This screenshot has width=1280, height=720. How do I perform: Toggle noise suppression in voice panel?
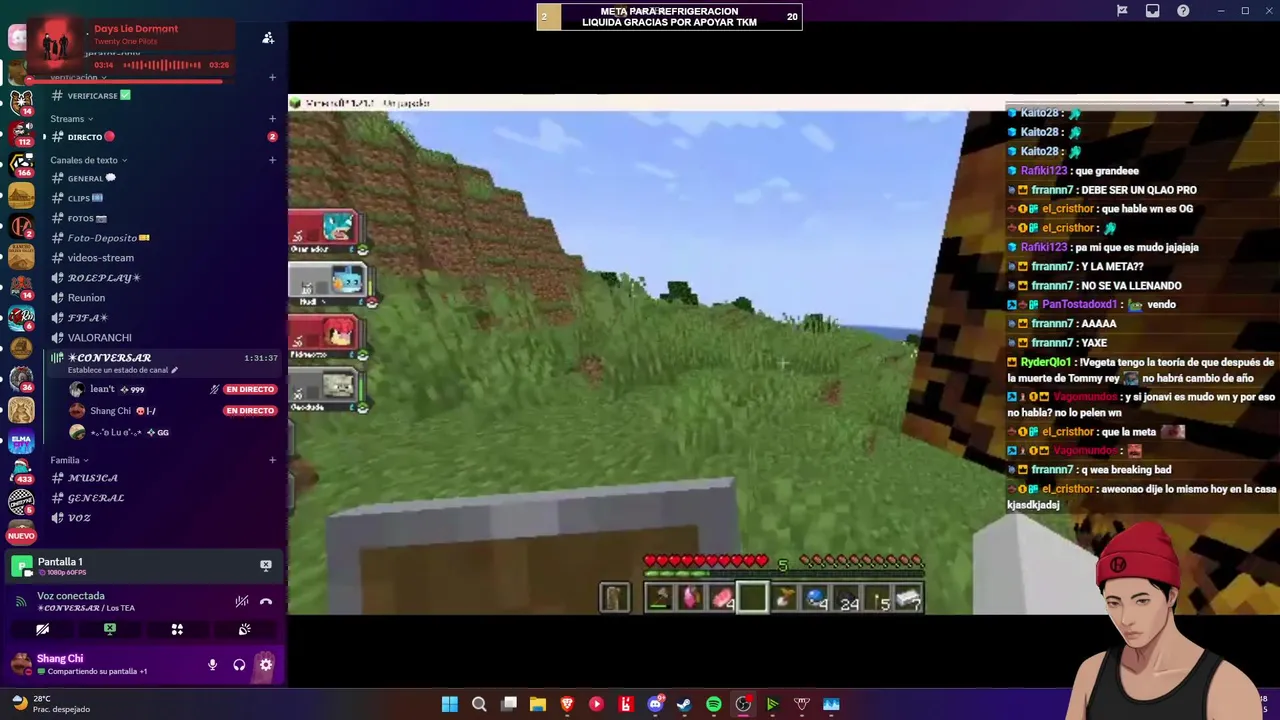coord(241,601)
